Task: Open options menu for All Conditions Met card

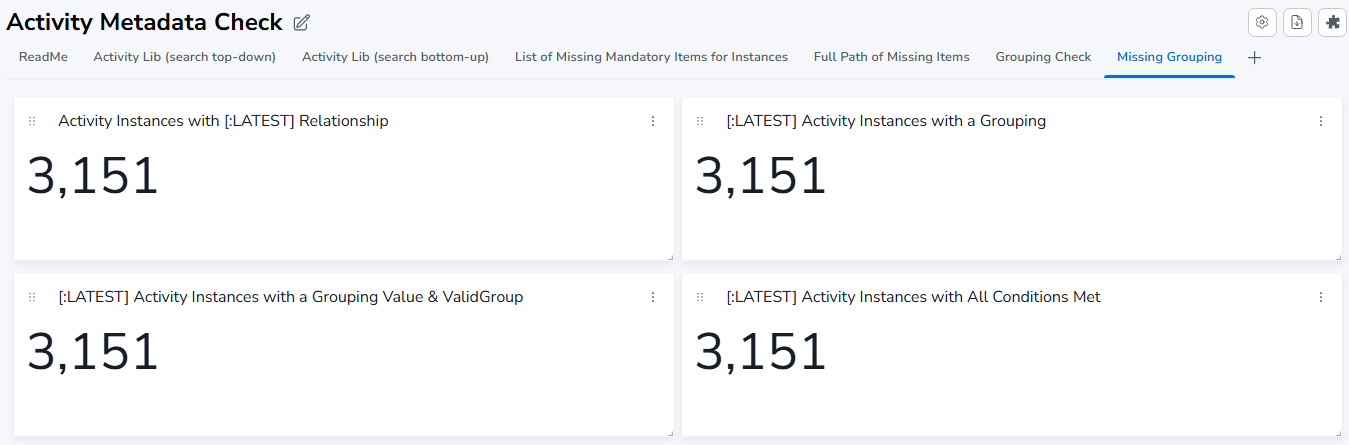Action: point(1321,297)
